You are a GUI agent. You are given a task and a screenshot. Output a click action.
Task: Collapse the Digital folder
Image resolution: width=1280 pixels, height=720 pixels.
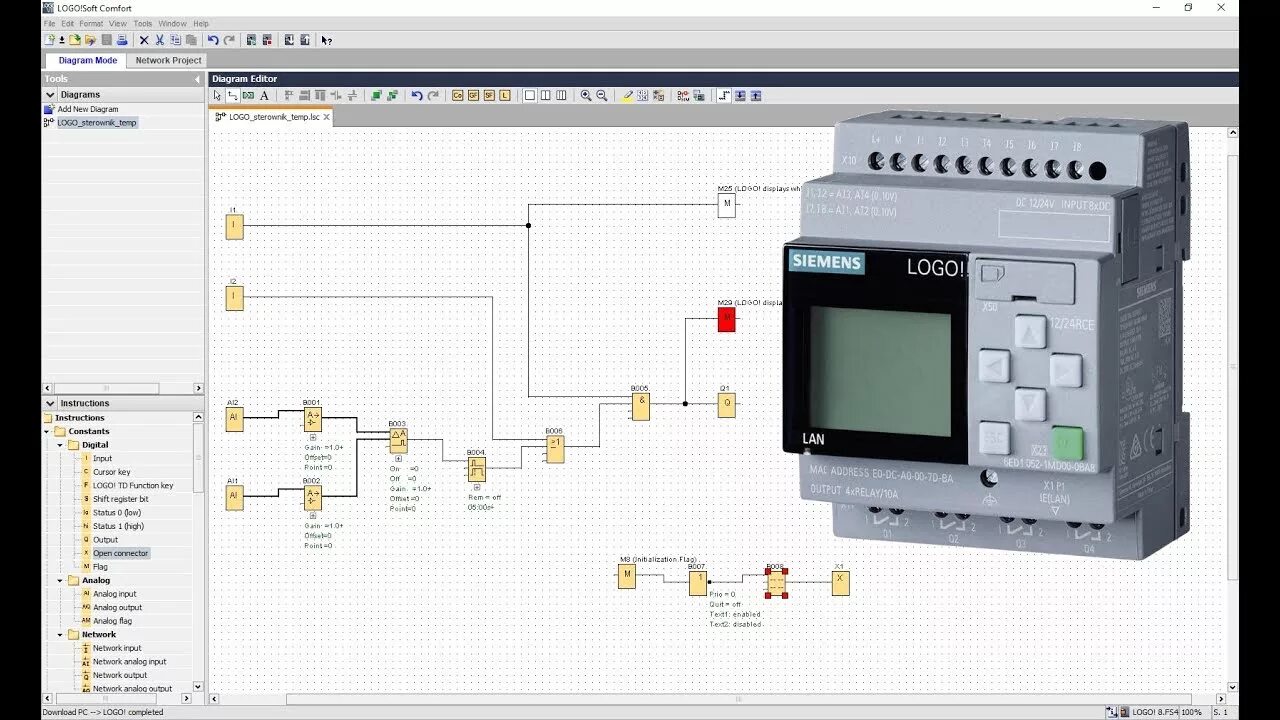[60, 445]
